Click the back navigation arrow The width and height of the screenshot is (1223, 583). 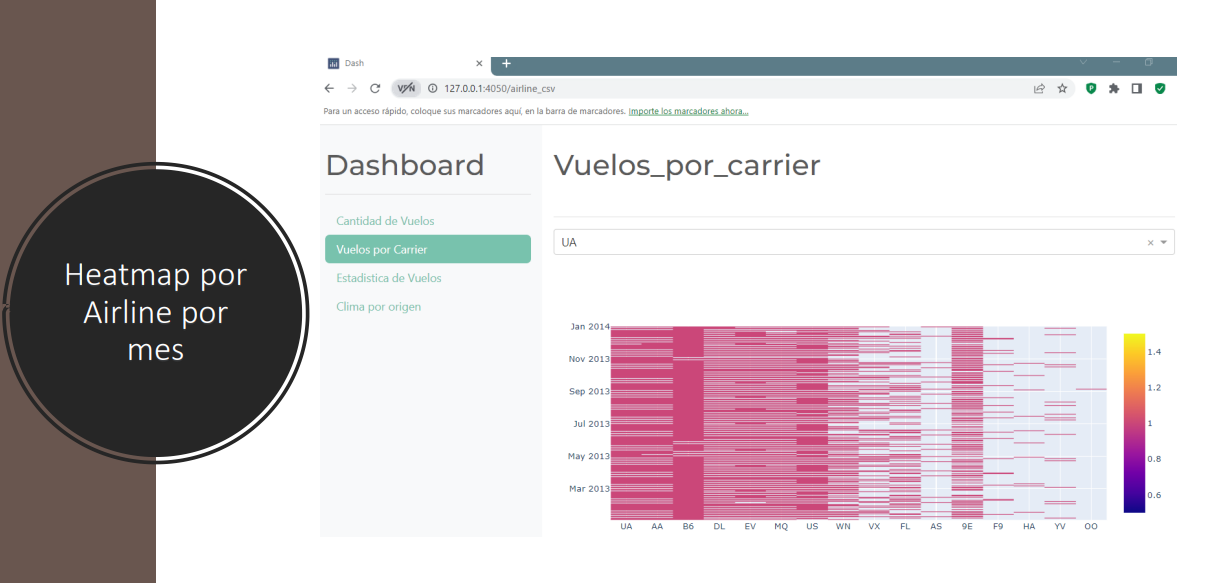click(x=329, y=88)
